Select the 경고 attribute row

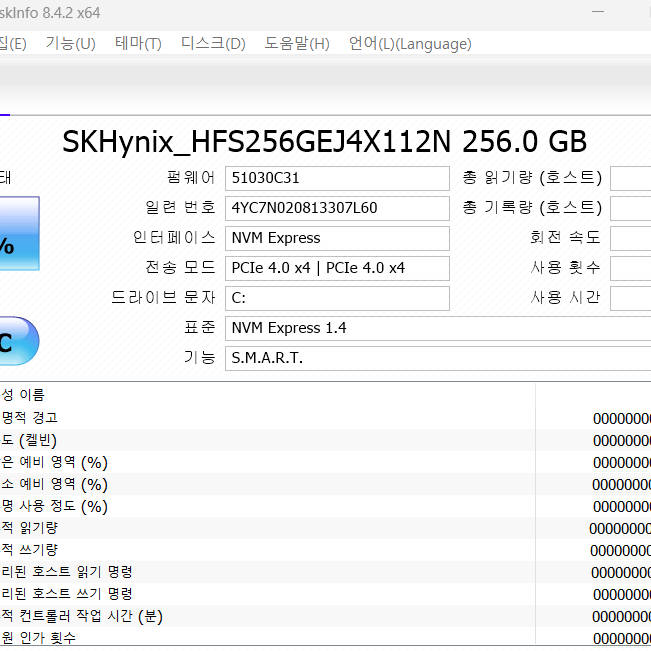(x=326, y=418)
